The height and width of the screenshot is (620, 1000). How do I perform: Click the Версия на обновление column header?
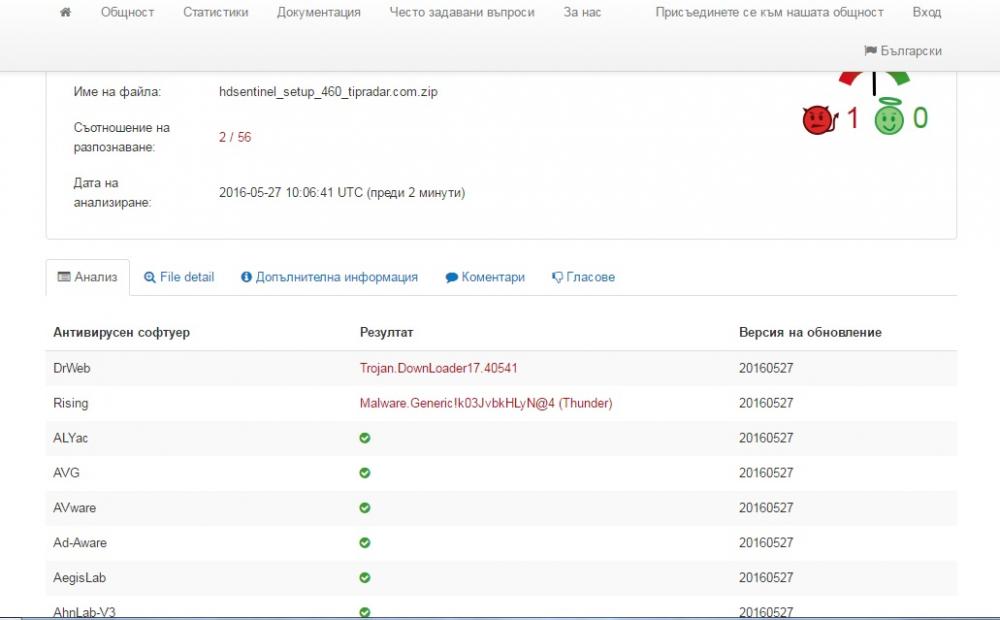coord(810,332)
